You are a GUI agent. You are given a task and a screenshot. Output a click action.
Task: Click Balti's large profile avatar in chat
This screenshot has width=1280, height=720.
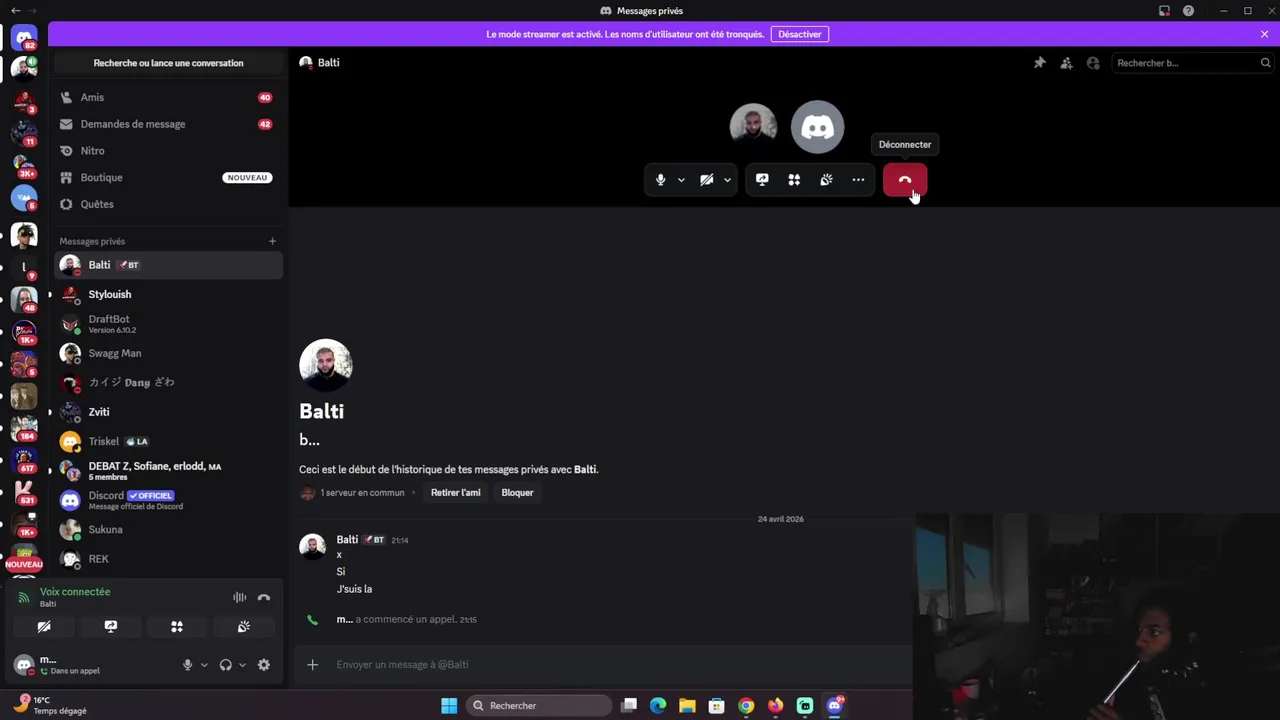click(326, 365)
